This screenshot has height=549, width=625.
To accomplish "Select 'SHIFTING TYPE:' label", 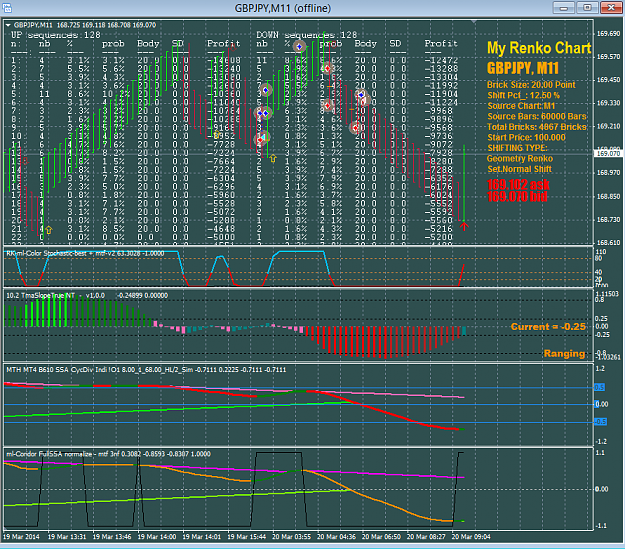I will (517, 148).
